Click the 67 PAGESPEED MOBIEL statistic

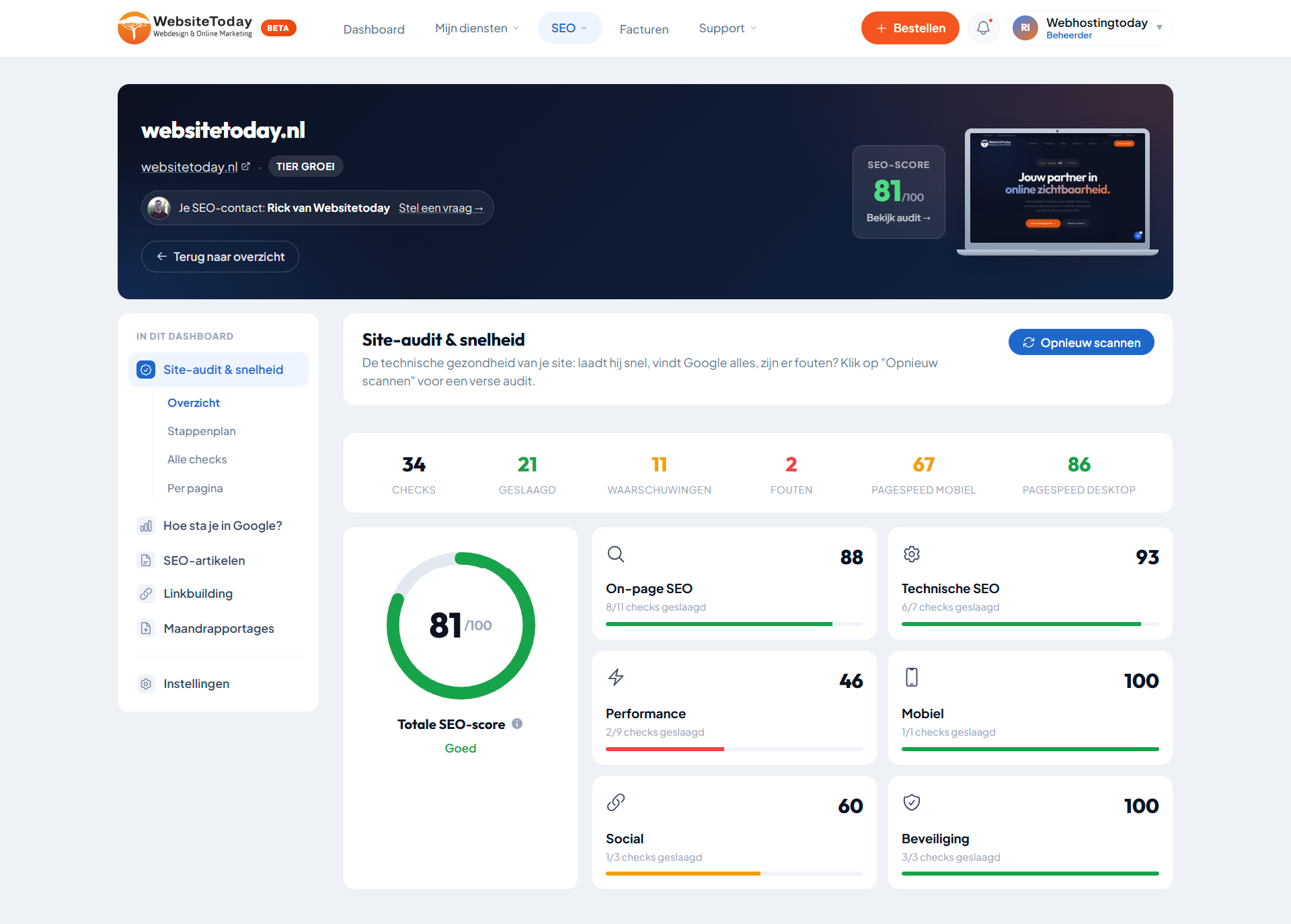pyautogui.click(x=923, y=474)
